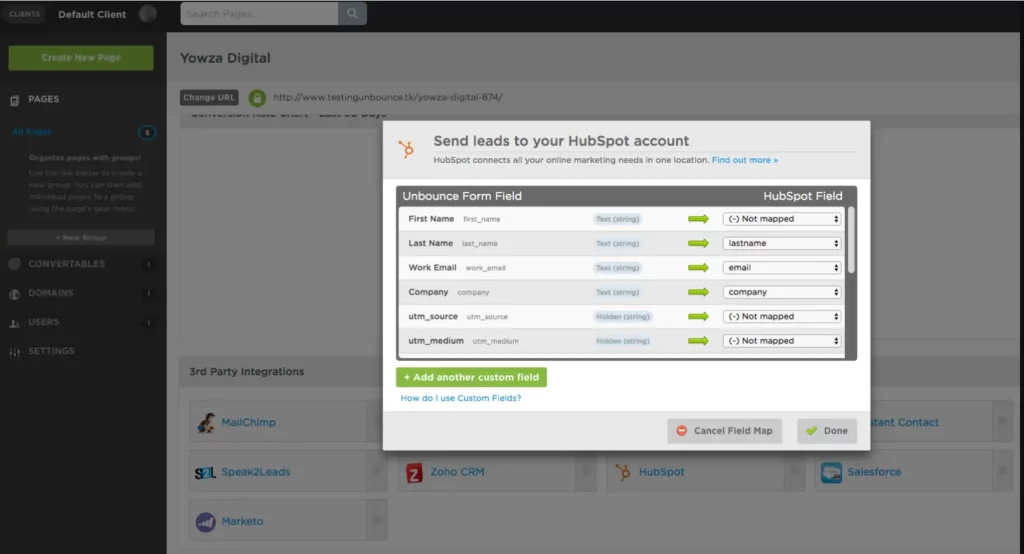
Task: Open Last Name lastname mapping dropdown
Action: coord(782,243)
